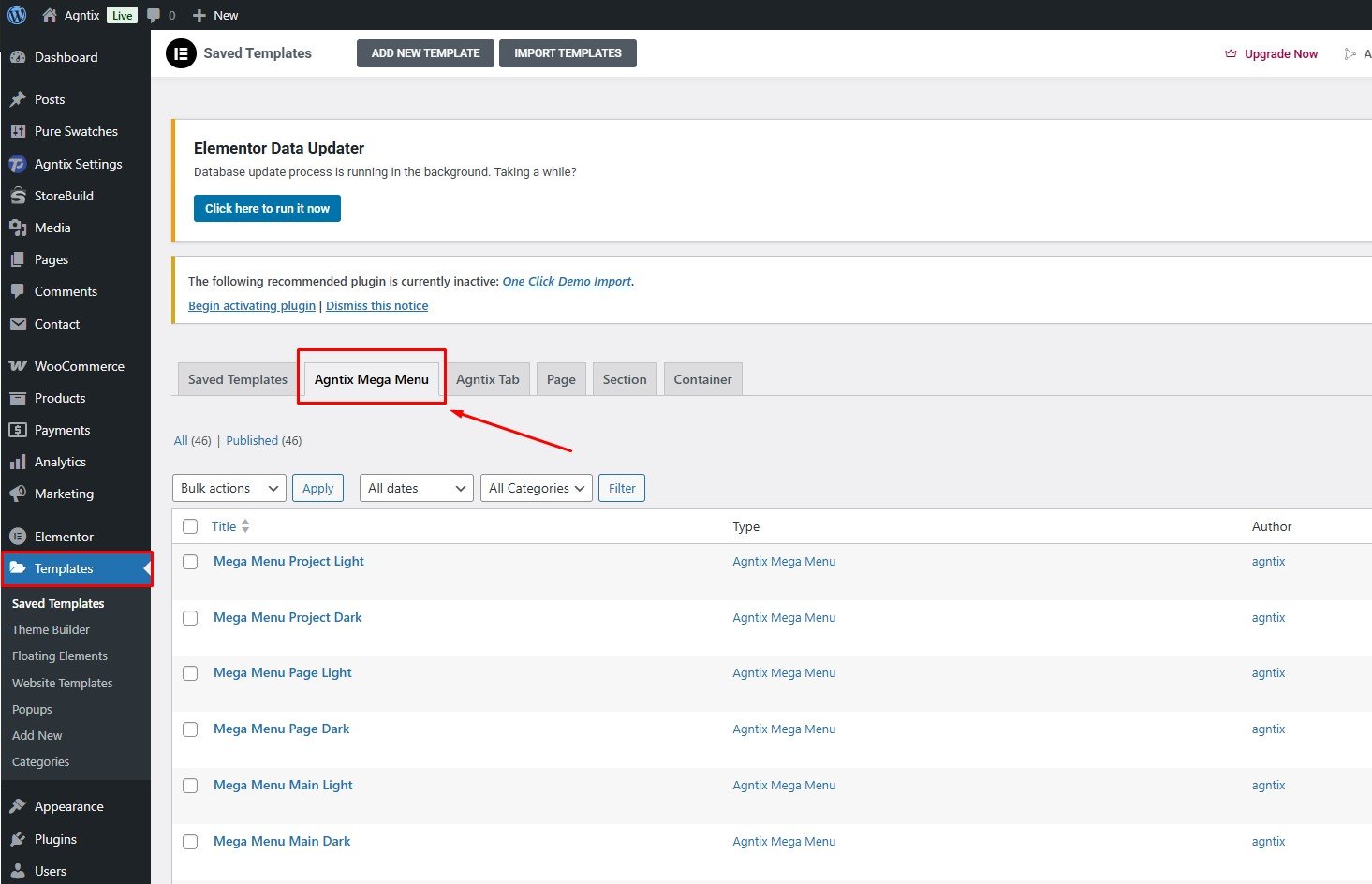The image size is (1372, 884).
Task: Open WooCommerce from the sidebar icon
Action: [x=18, y=366]
